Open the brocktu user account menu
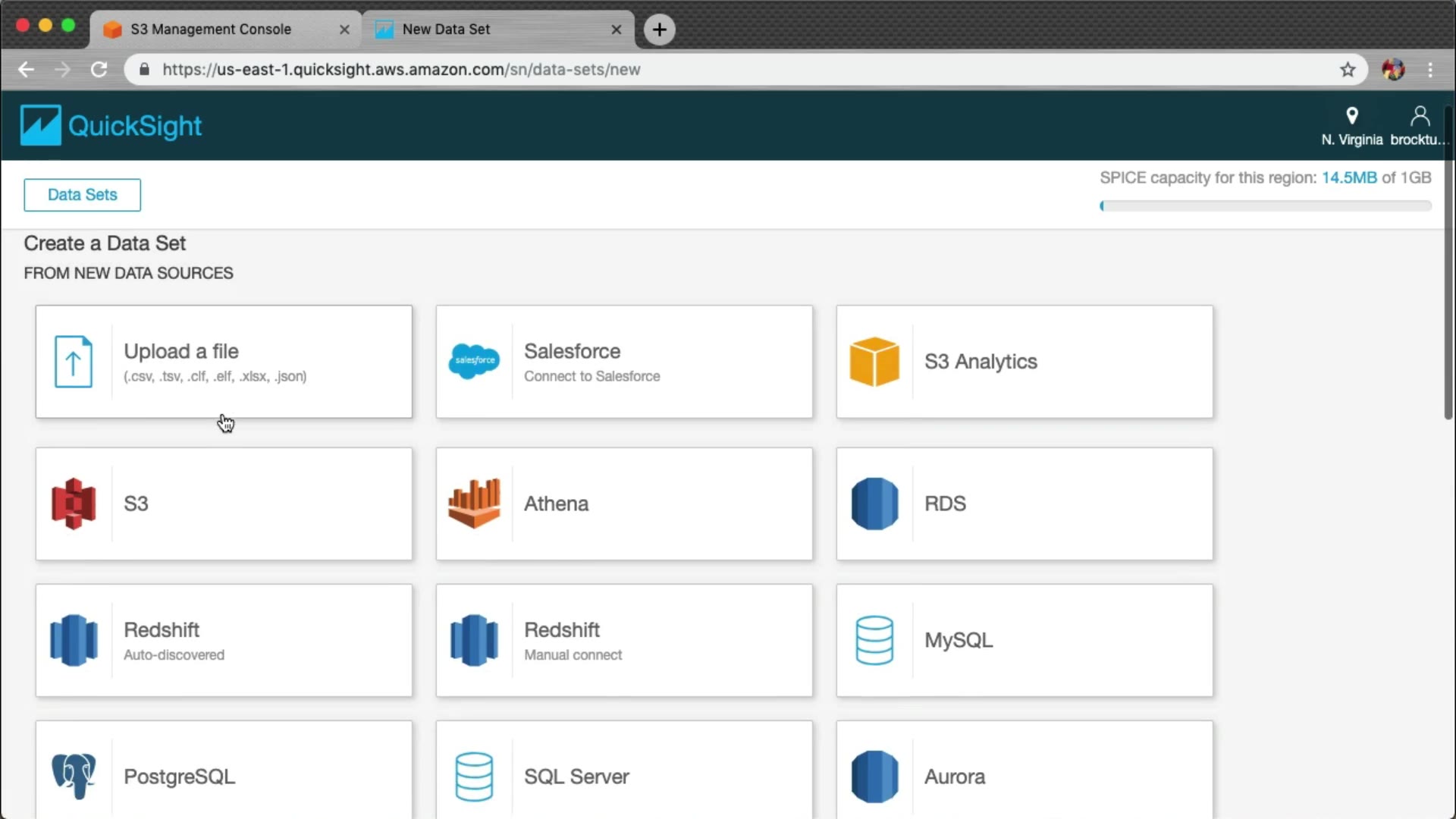Screen dimensions: 1456x819 point(1419,126)
